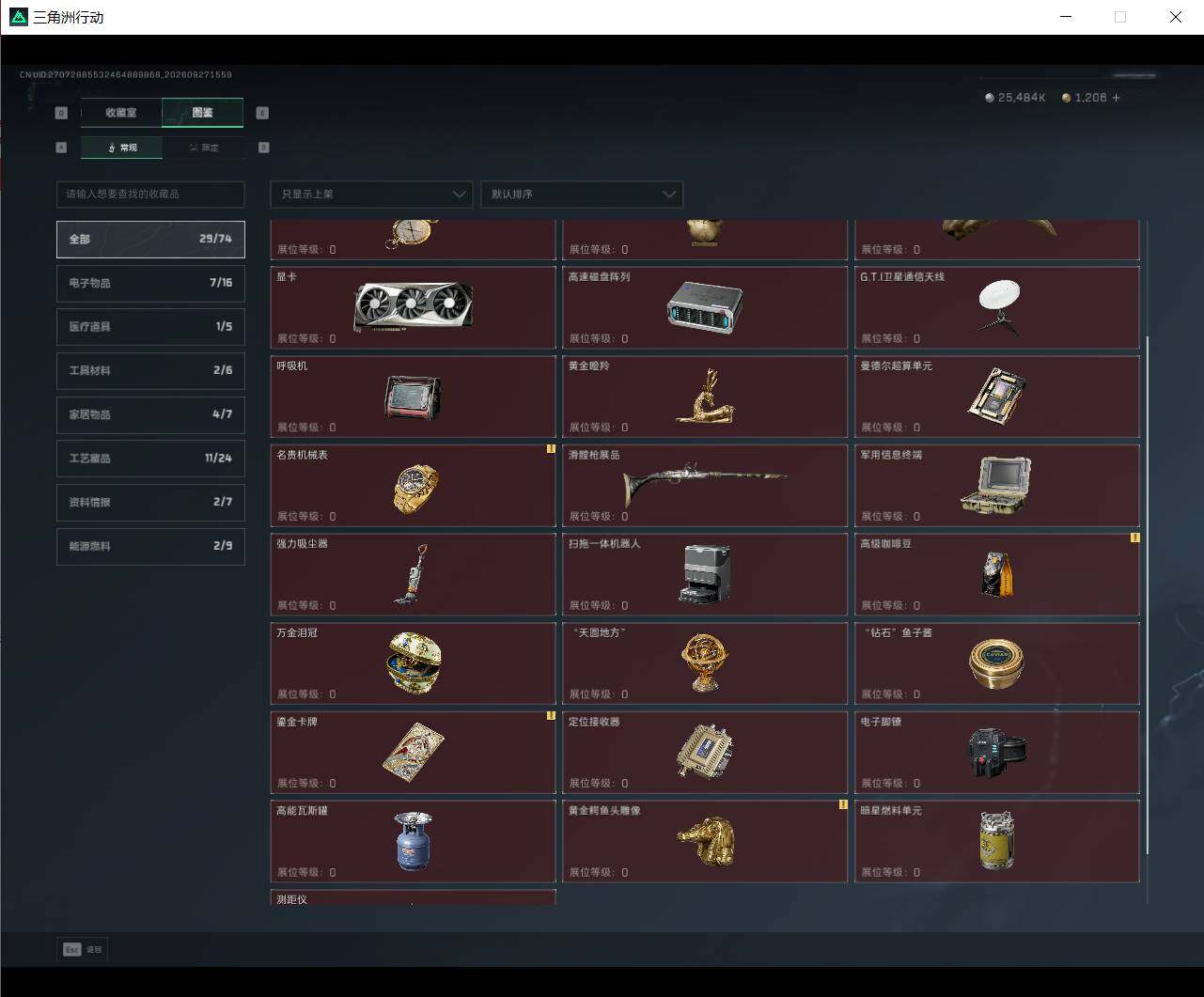Screen dimensions: 1204x997
Task: Filter by 家居物品 category
Action: [x=150, y=414]
